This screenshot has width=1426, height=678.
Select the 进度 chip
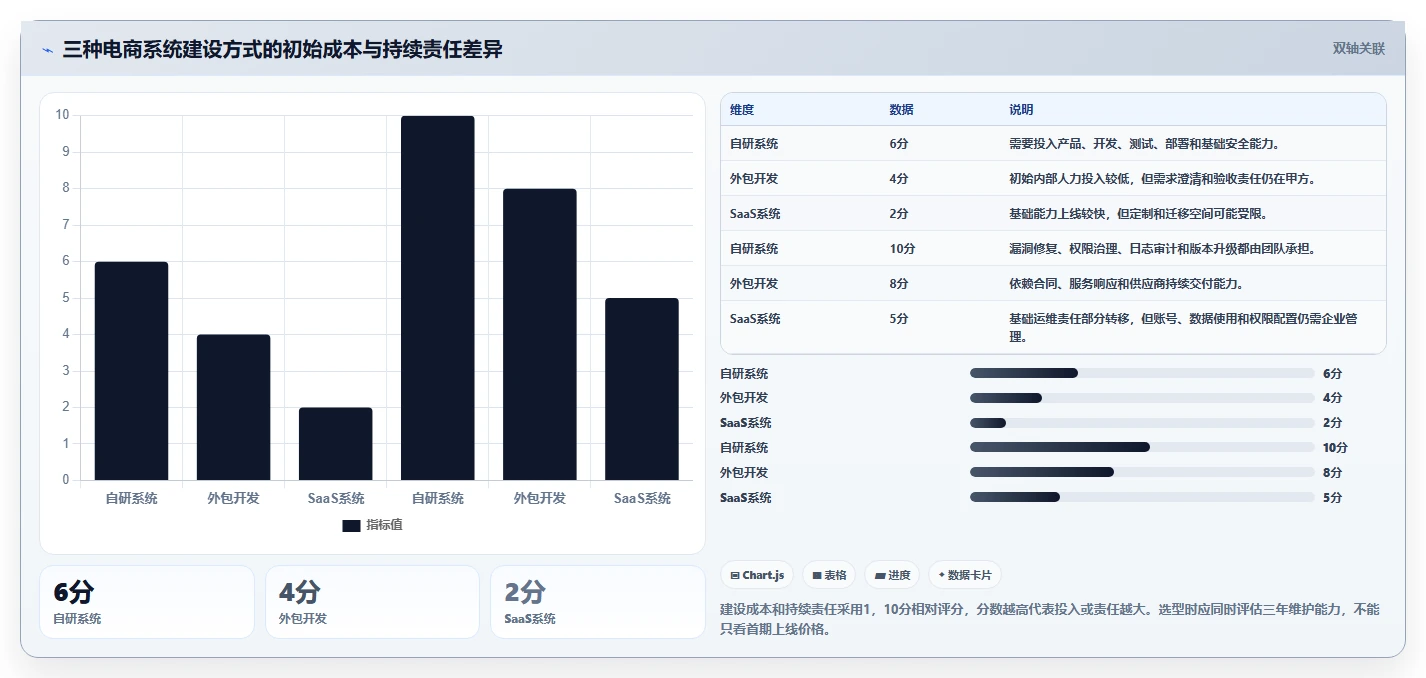pyautogui.click(x=891, y=575)
